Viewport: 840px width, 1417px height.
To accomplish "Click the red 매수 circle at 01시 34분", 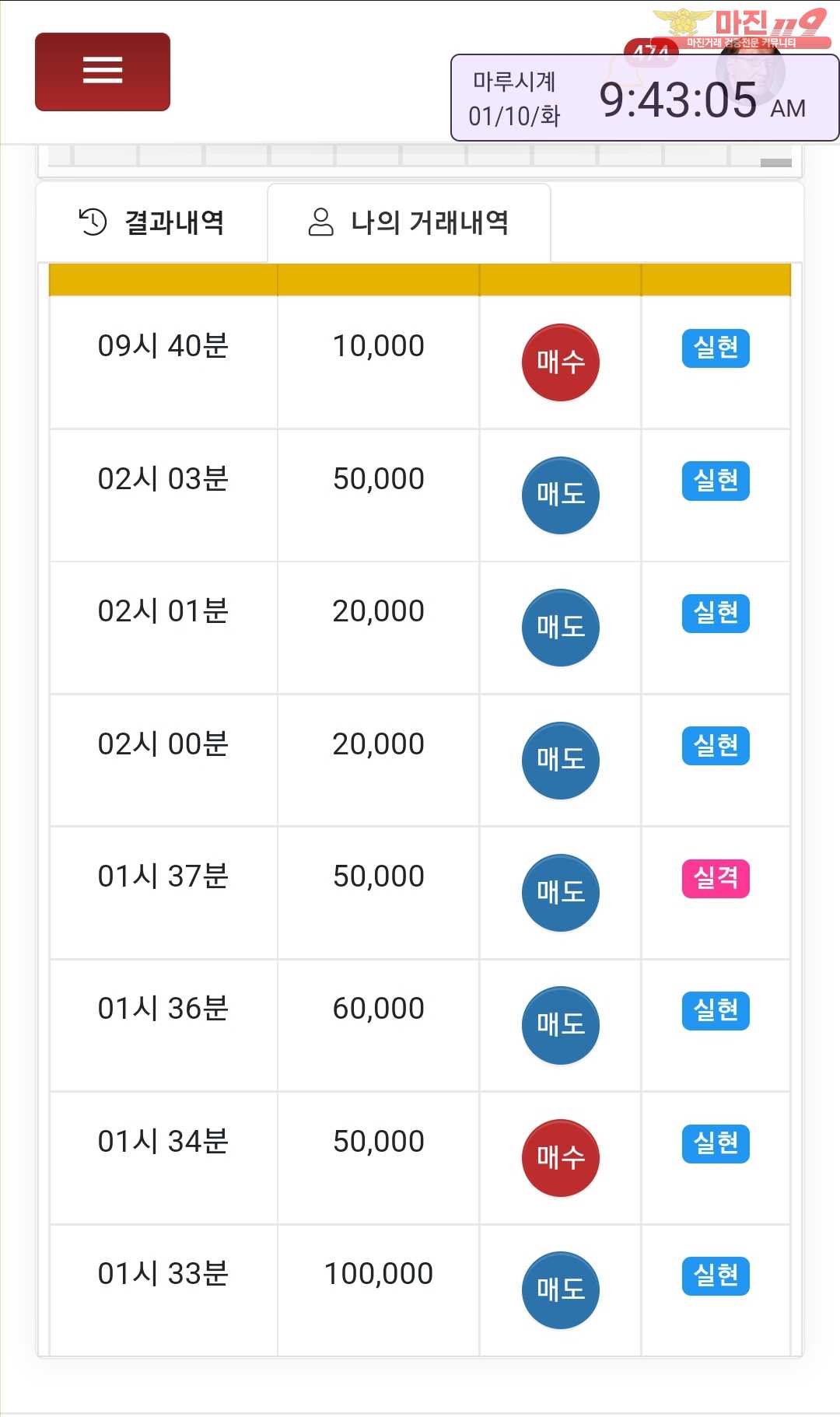I will coord(560,1157).
